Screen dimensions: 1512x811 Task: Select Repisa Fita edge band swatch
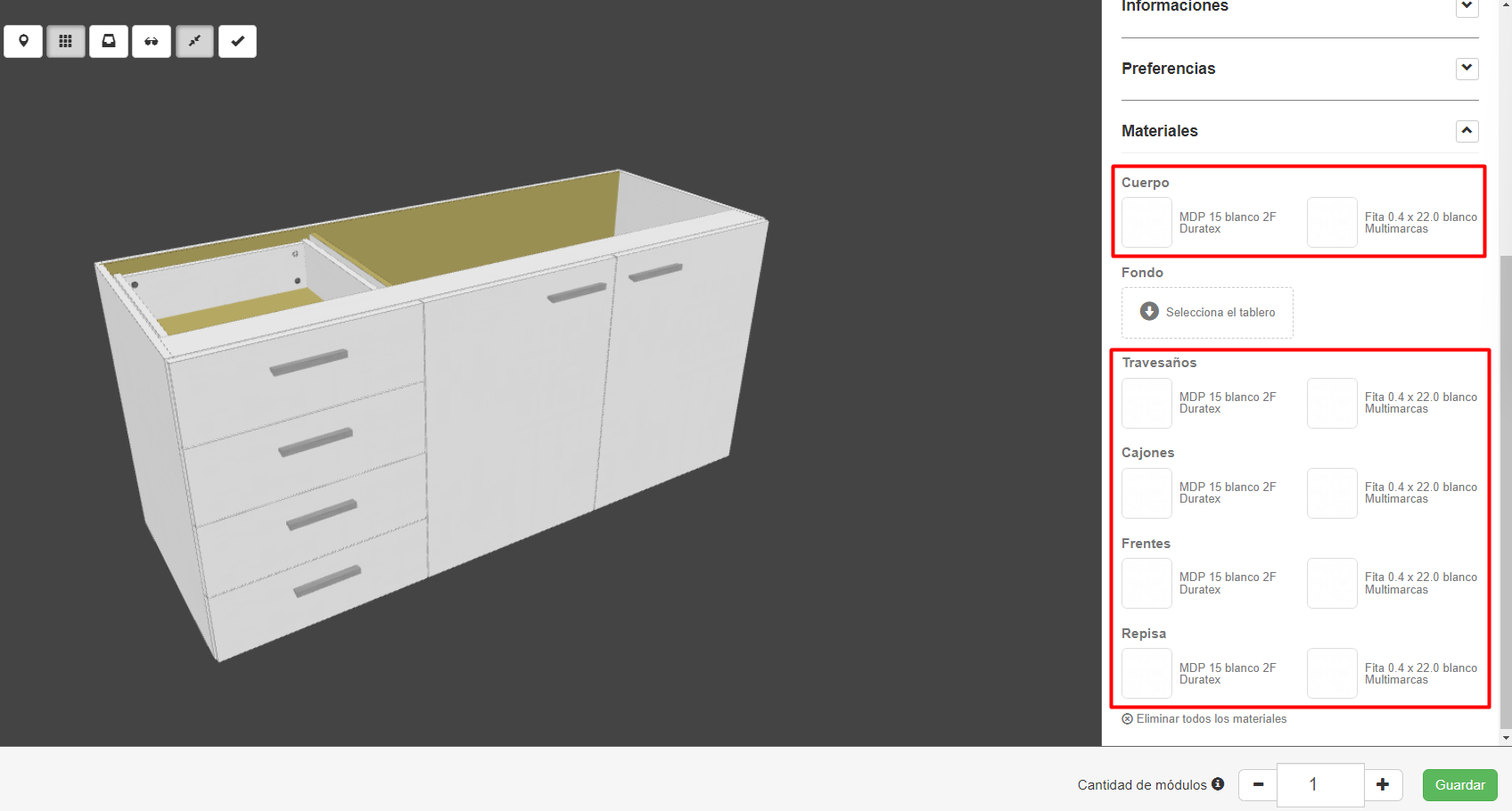pos(1332,673)
